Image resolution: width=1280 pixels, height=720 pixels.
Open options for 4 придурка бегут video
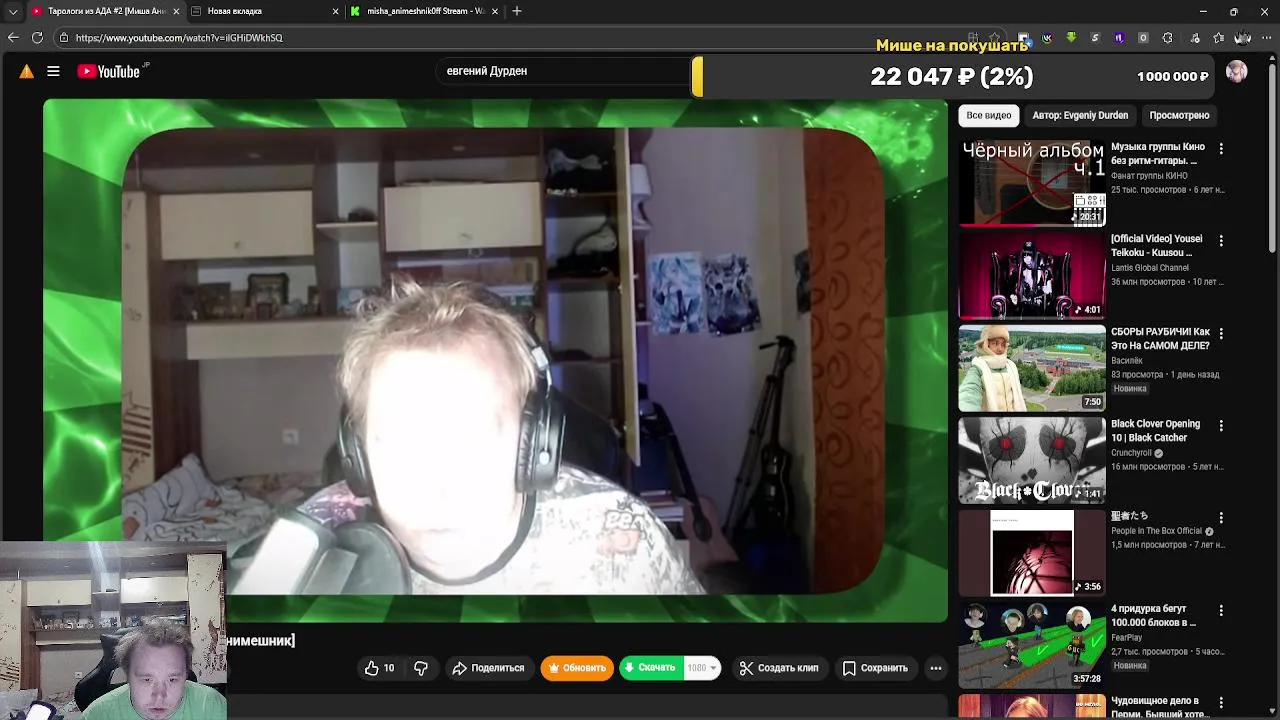pyautogui.click(x=1221, y=610)
